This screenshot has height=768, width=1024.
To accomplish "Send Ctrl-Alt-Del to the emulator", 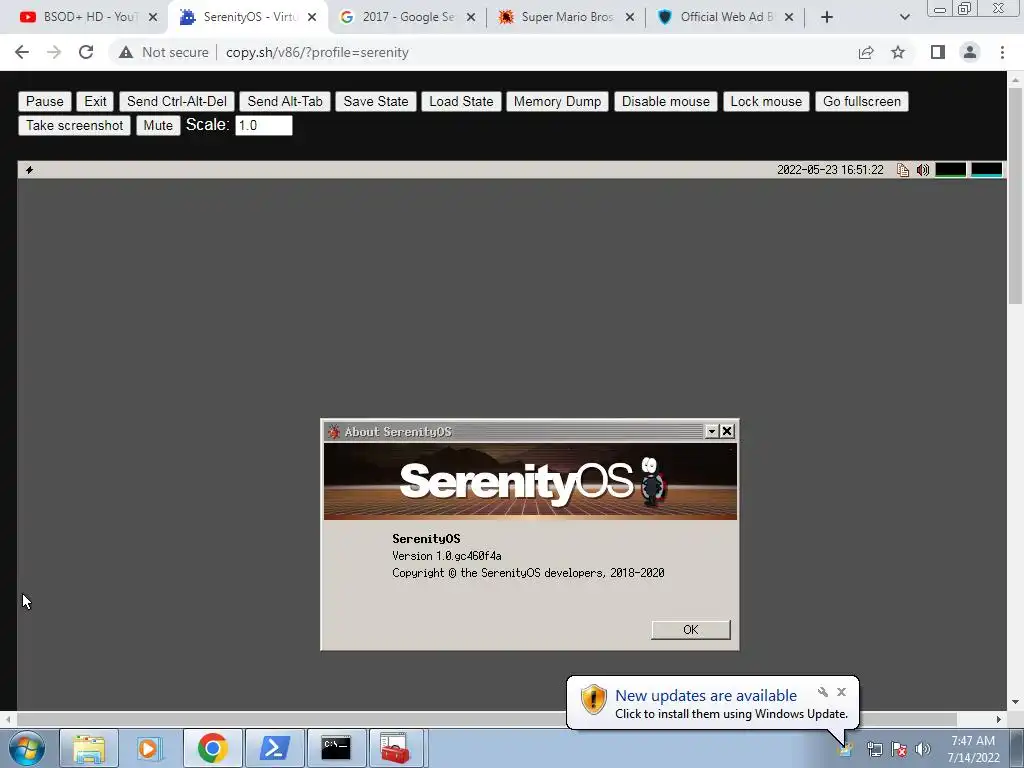I will point(176,101).
